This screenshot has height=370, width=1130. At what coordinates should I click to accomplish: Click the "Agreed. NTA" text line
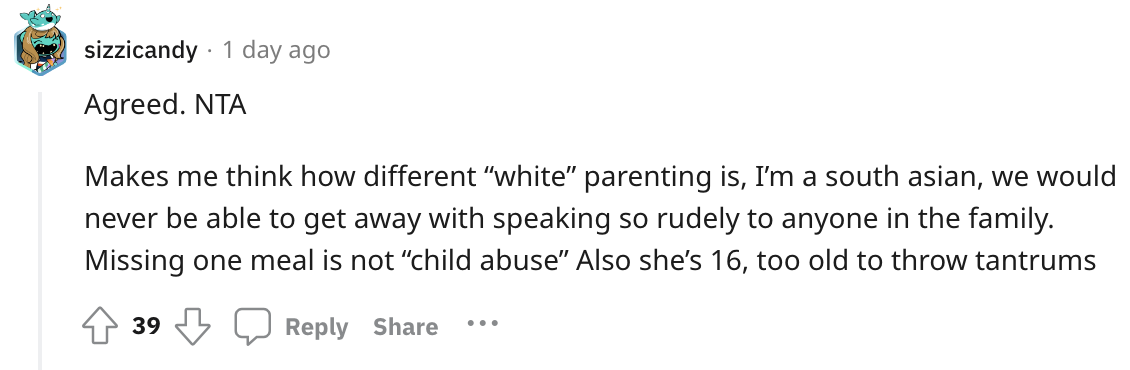coord(165,105)
